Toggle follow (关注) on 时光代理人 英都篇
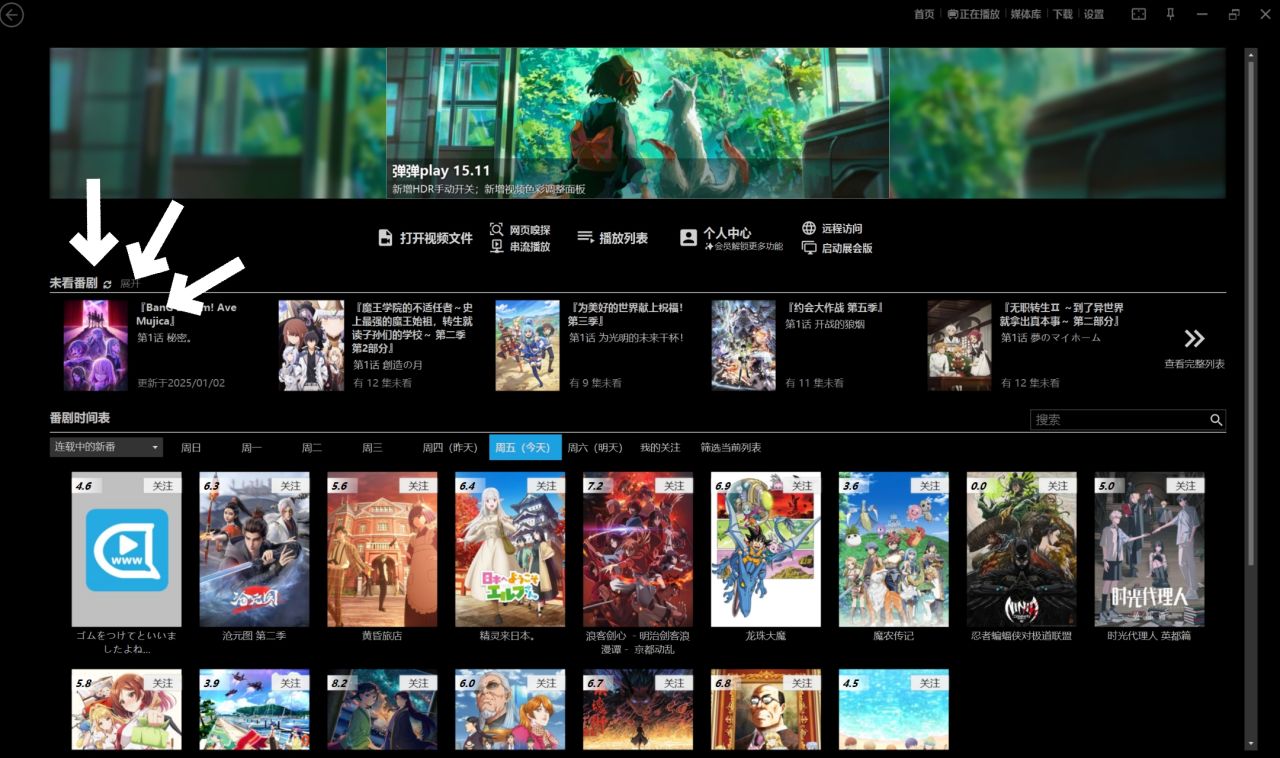 pyautogui.click(x=1186, y=486)
